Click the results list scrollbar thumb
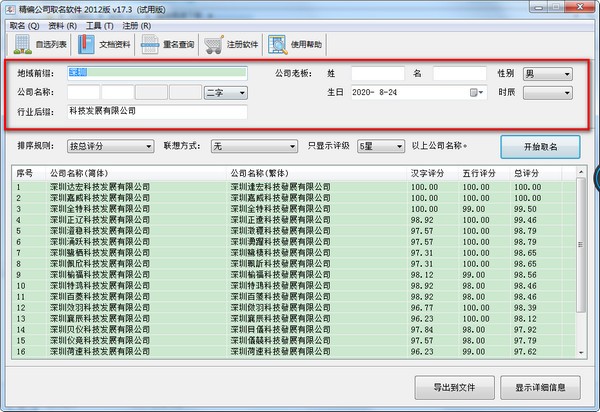Viewport: 600px width, 412px height. (x=581, y=245)
